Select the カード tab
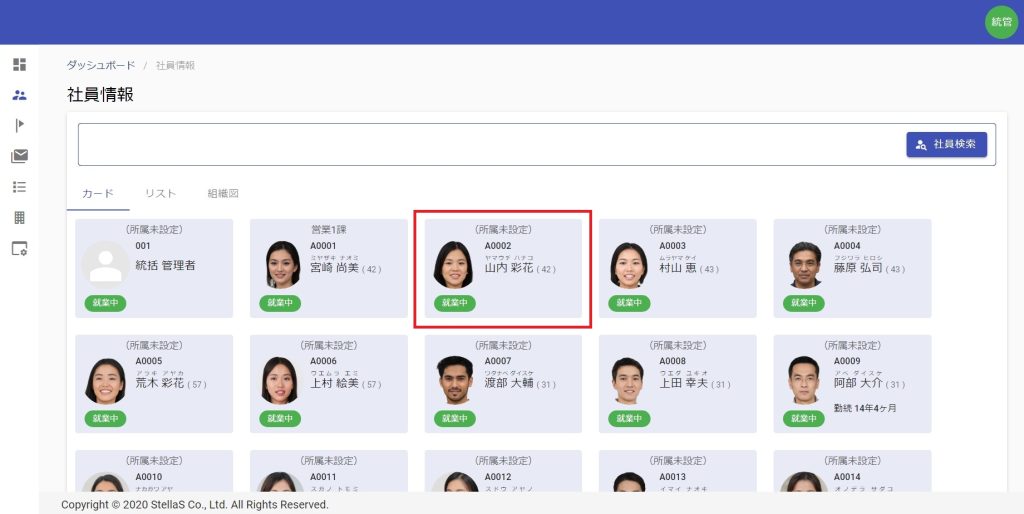 click(98, 193)
